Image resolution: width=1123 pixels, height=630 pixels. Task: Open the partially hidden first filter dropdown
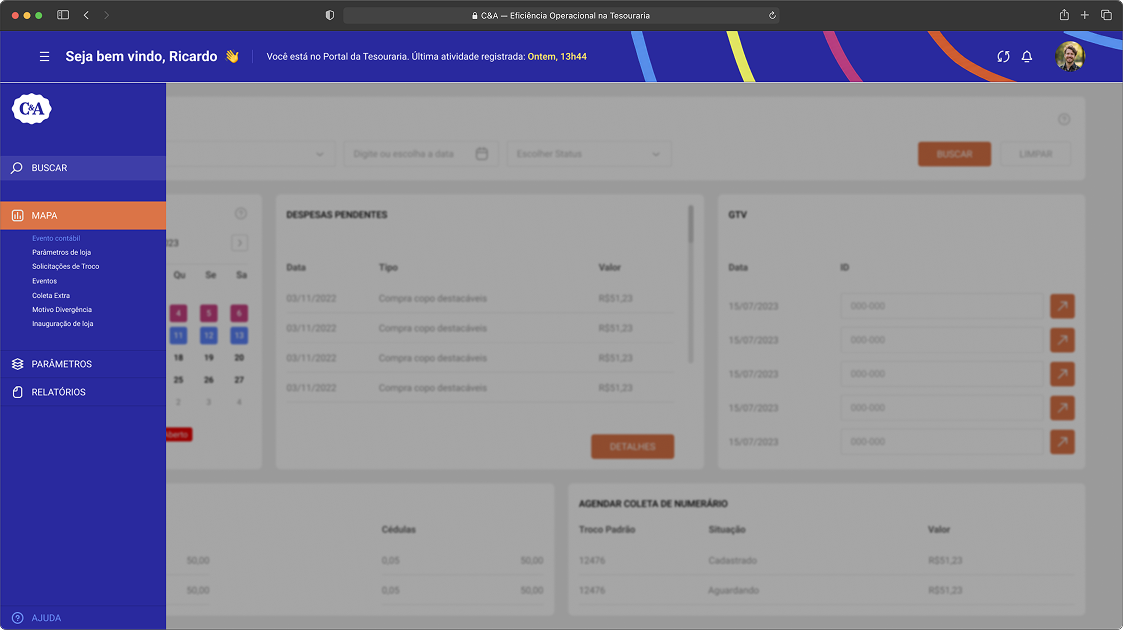pos(251,154)
